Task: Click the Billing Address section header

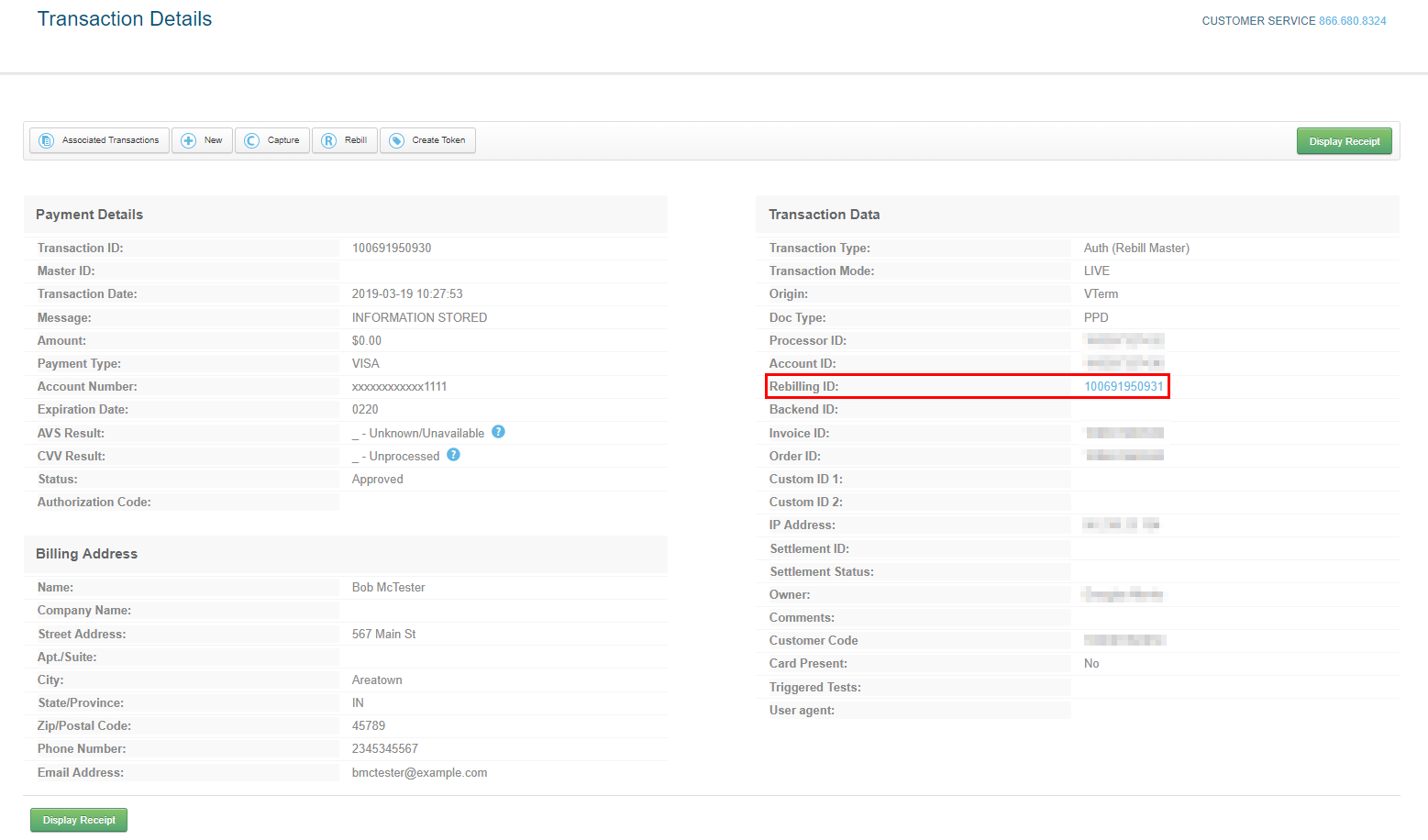Action: point(87,554)
